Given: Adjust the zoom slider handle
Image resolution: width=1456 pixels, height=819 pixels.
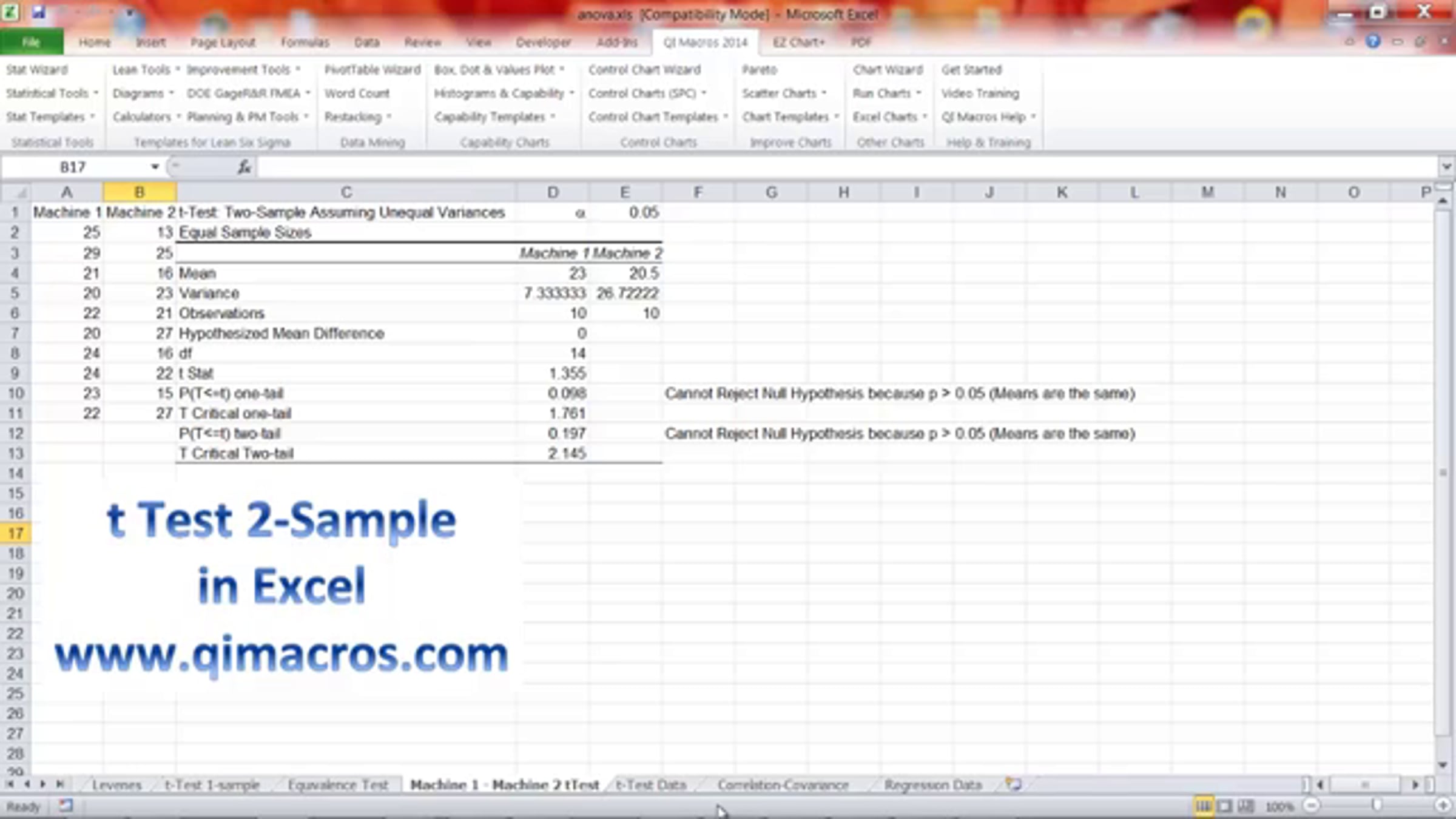Looking at the screenshot, I should [x=1377, y=806].
